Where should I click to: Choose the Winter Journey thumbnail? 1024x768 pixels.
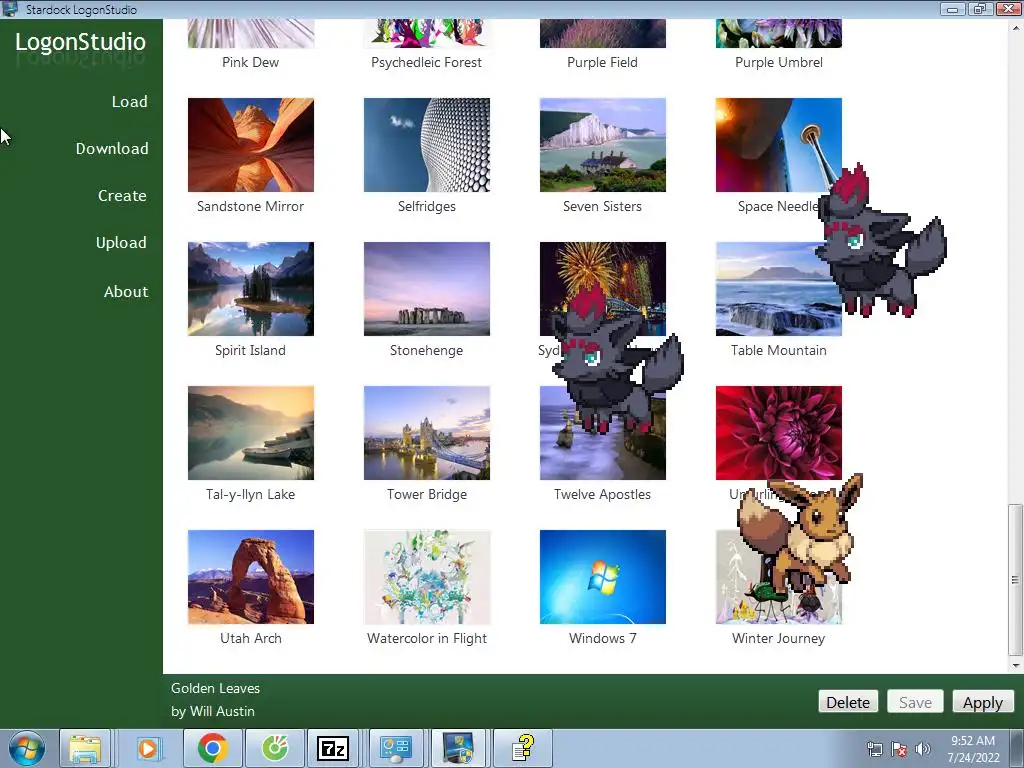[778, 577]
